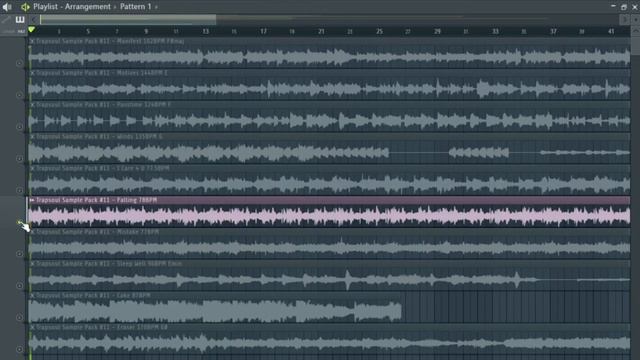
Task: Click bar 9 on the timeline ruler
Action: click(146, 31)
